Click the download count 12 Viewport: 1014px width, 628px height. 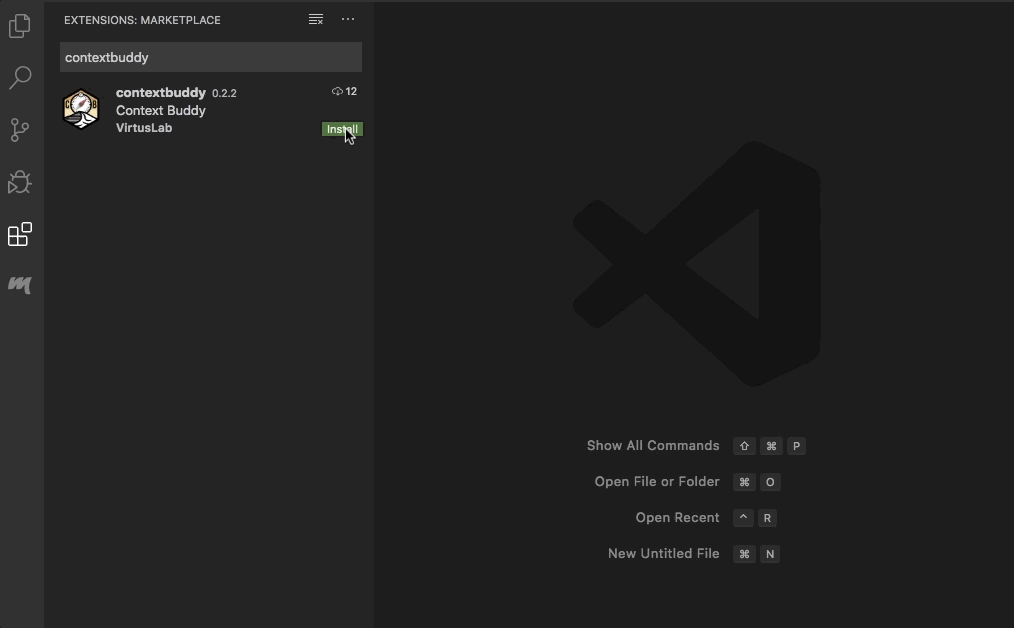click(x=351, y=91)
